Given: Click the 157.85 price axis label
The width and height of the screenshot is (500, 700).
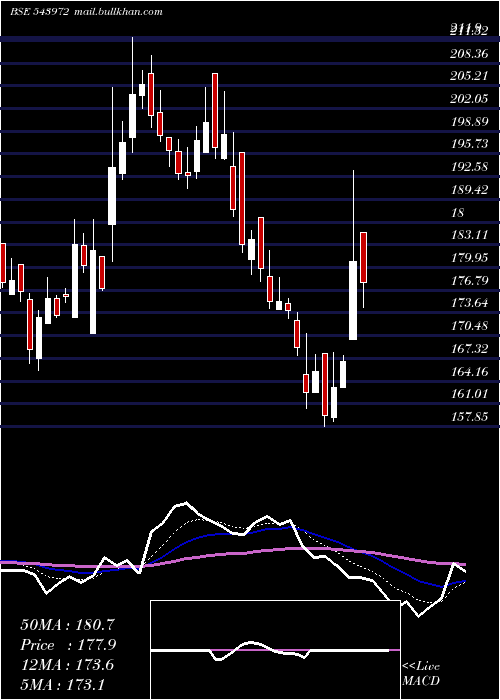Looking at the screenshot, I should (469, 417).
